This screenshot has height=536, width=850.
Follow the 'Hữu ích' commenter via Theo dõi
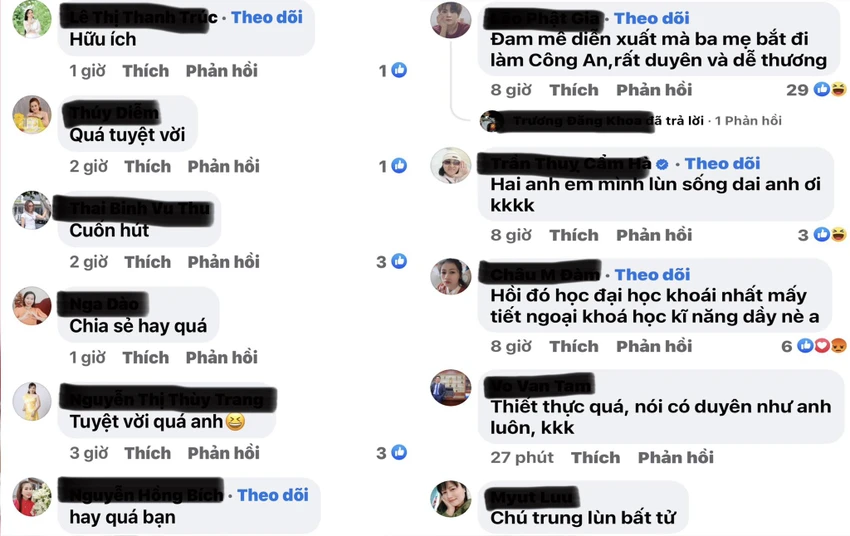[267, 17]
